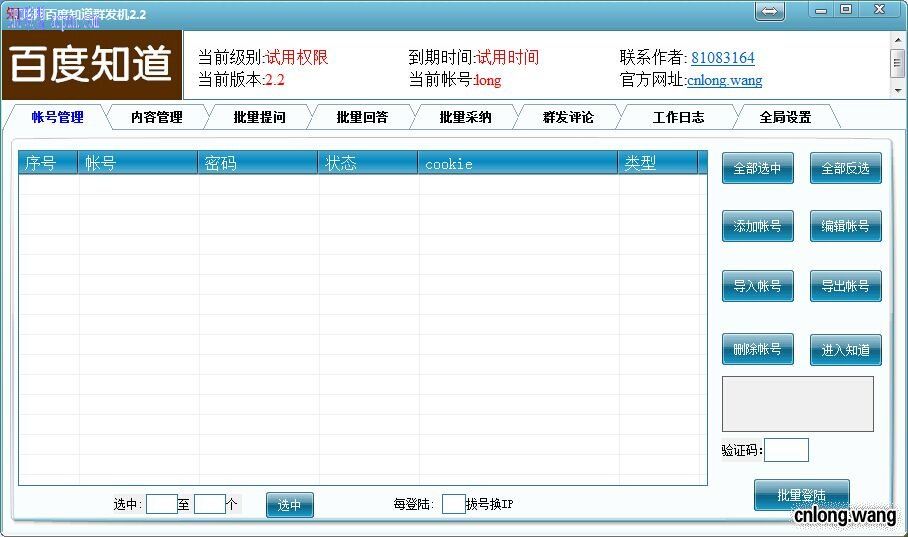Image resolution: width=908 pixels, height=537 pixels.
Task: Click the header scrollbar up arrow
Action: 898,41
